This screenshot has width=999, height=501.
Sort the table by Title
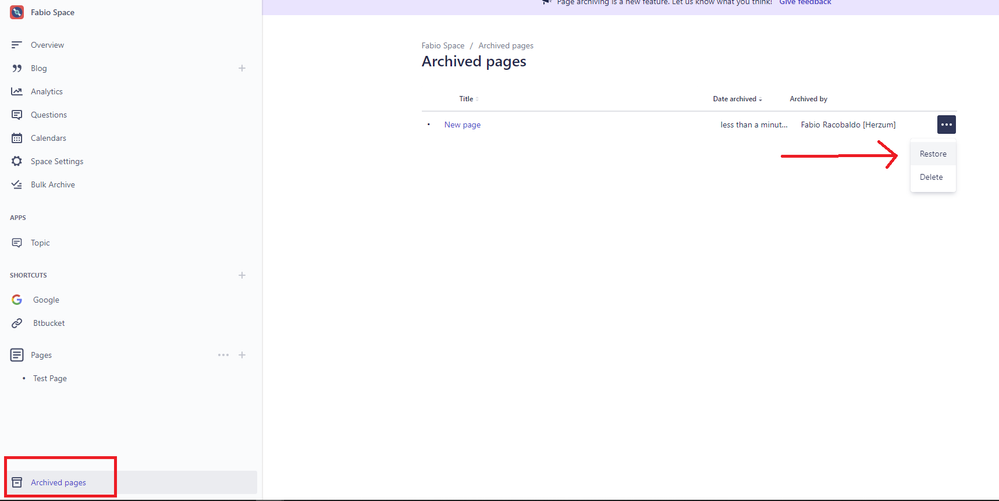click(x=468, y=99)
